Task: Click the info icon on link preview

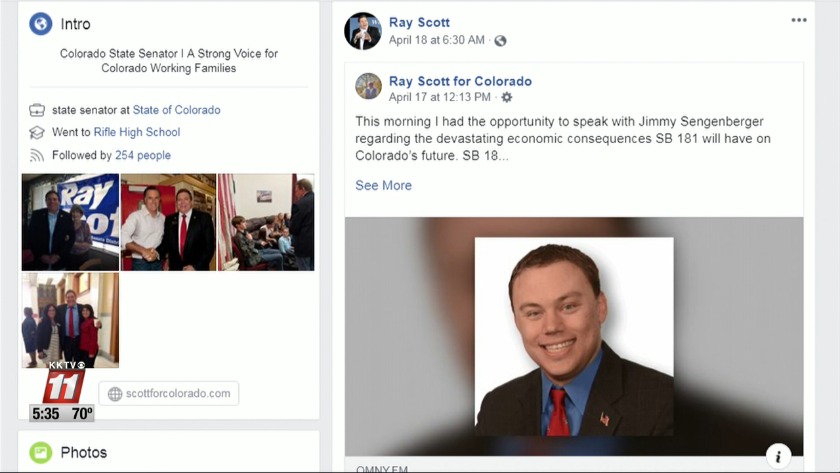Action: (x=778, y=456)
